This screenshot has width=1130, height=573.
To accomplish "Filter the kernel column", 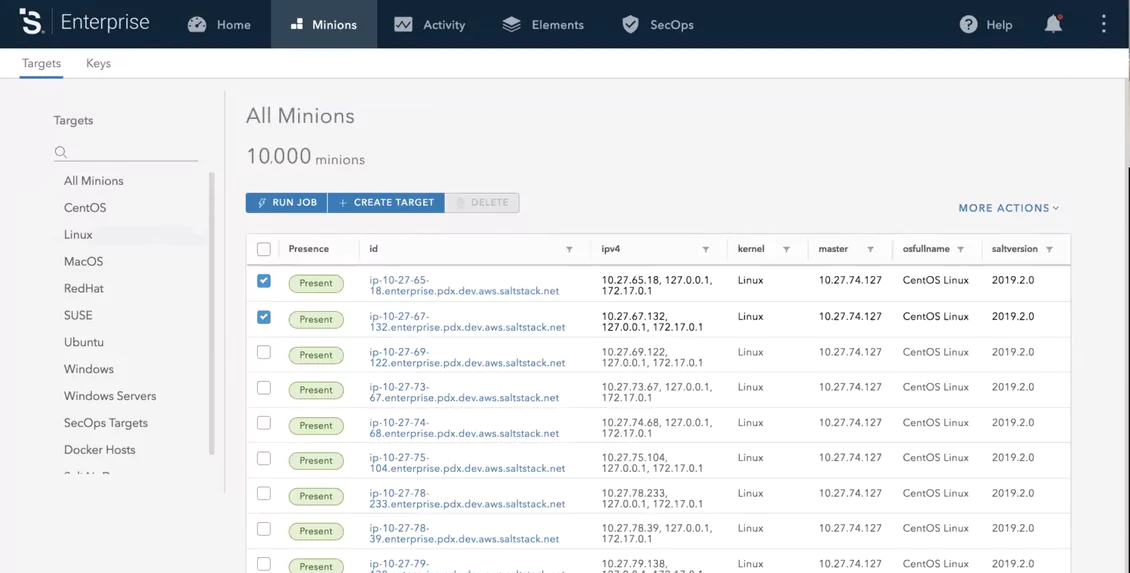I will [786, 249].
